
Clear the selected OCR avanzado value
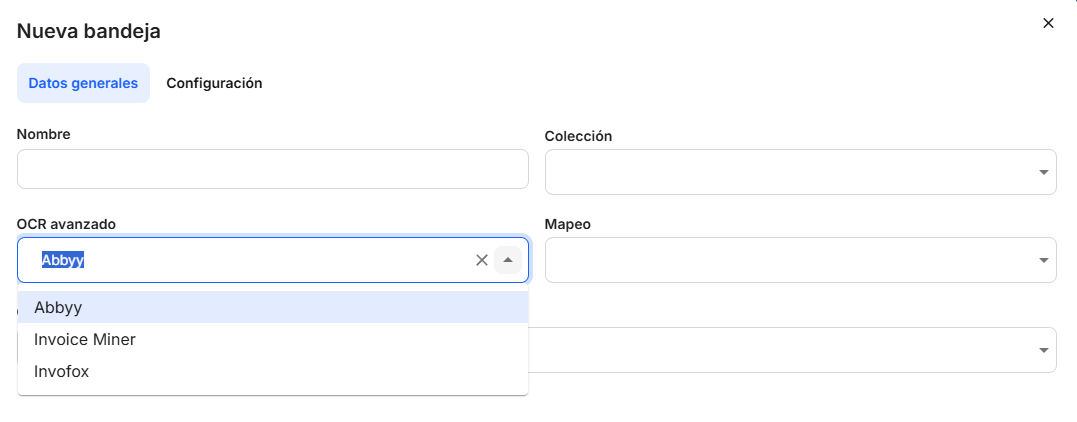(481, 260)
